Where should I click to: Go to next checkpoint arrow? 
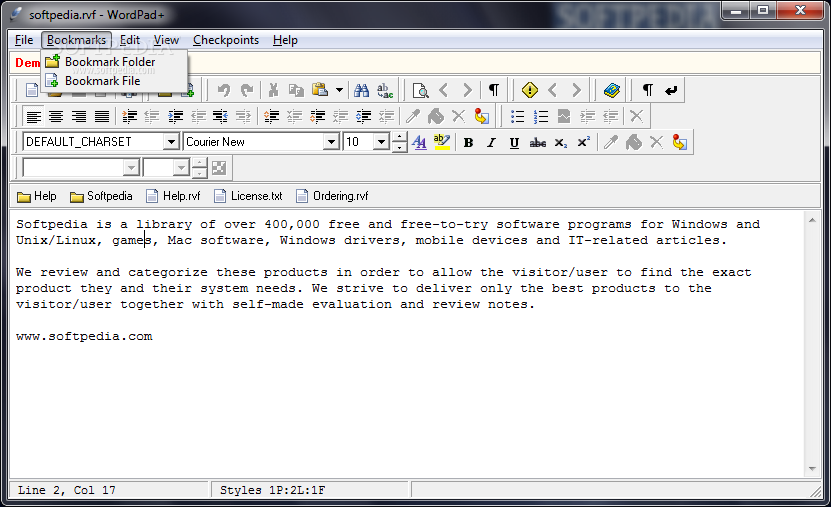(577, 90)
